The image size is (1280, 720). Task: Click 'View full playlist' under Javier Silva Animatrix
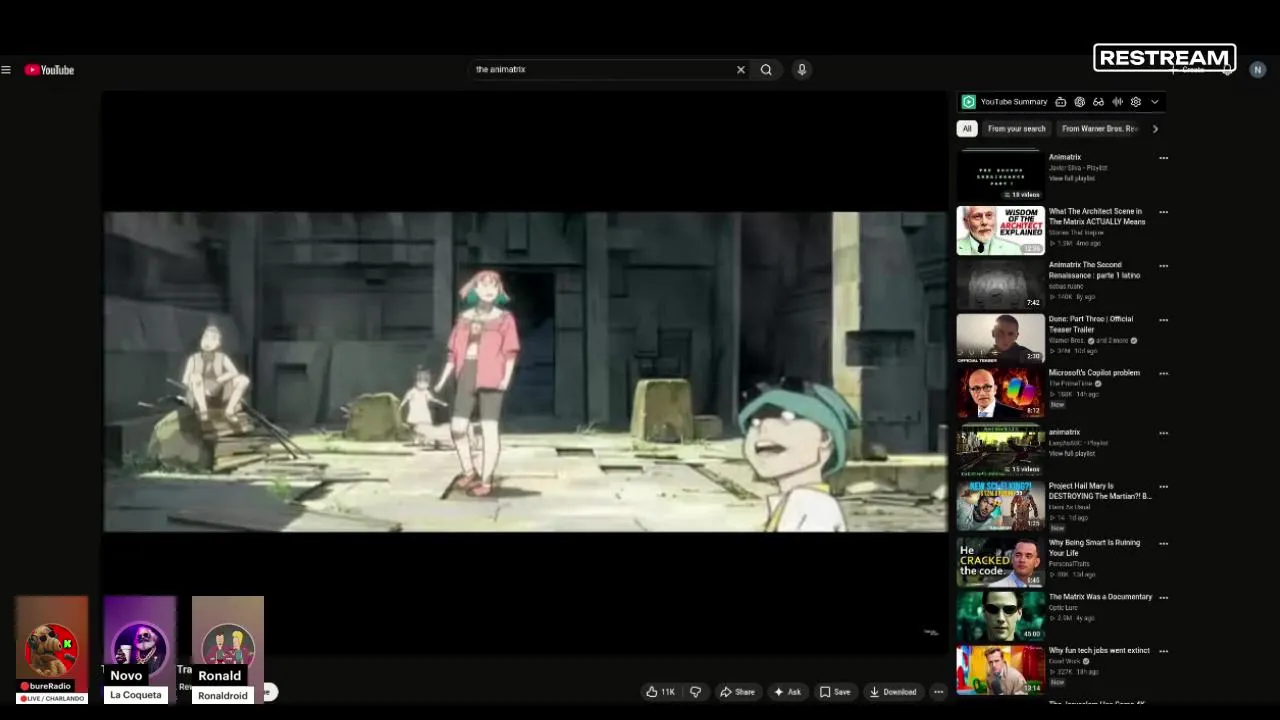click(1070, 179)
